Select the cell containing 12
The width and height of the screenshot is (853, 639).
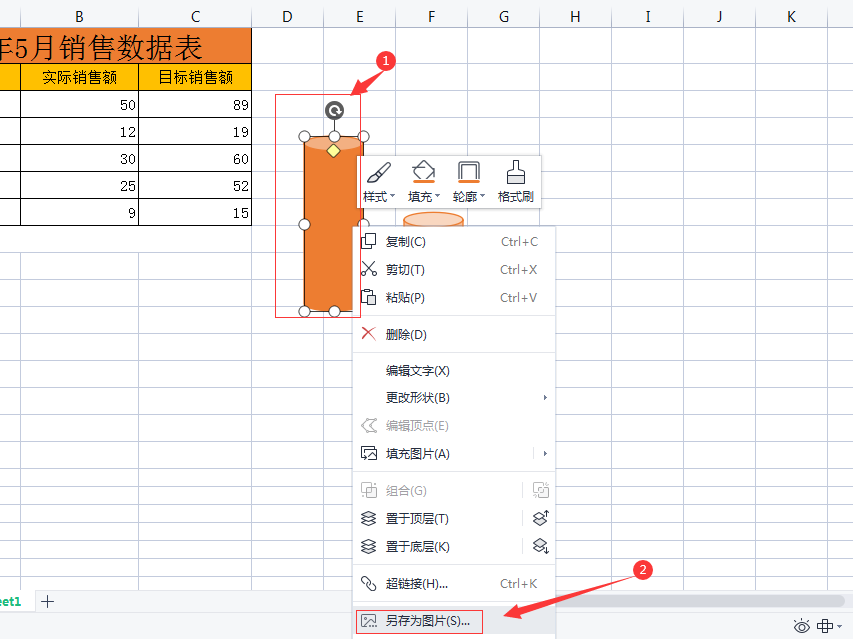(79, 131)
